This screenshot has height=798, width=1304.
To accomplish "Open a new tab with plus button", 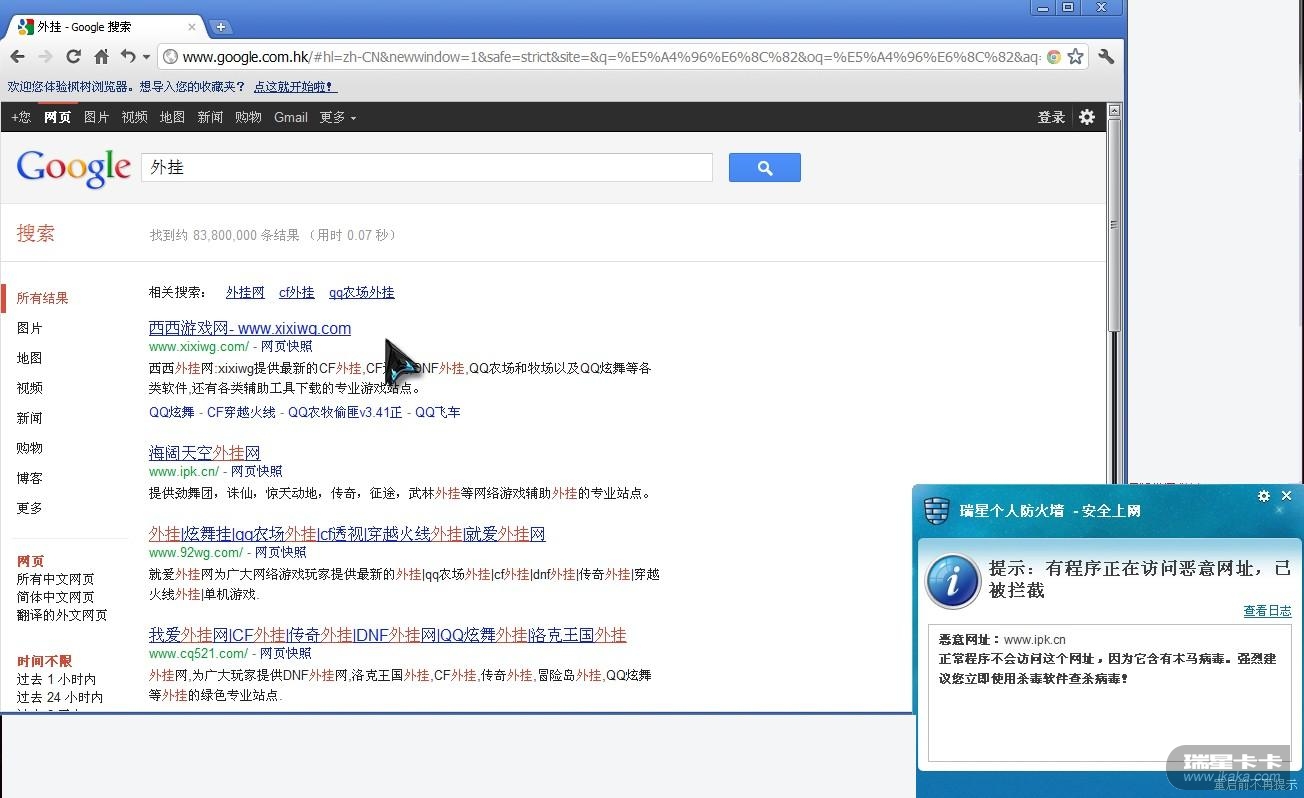I will click(221, 27).
